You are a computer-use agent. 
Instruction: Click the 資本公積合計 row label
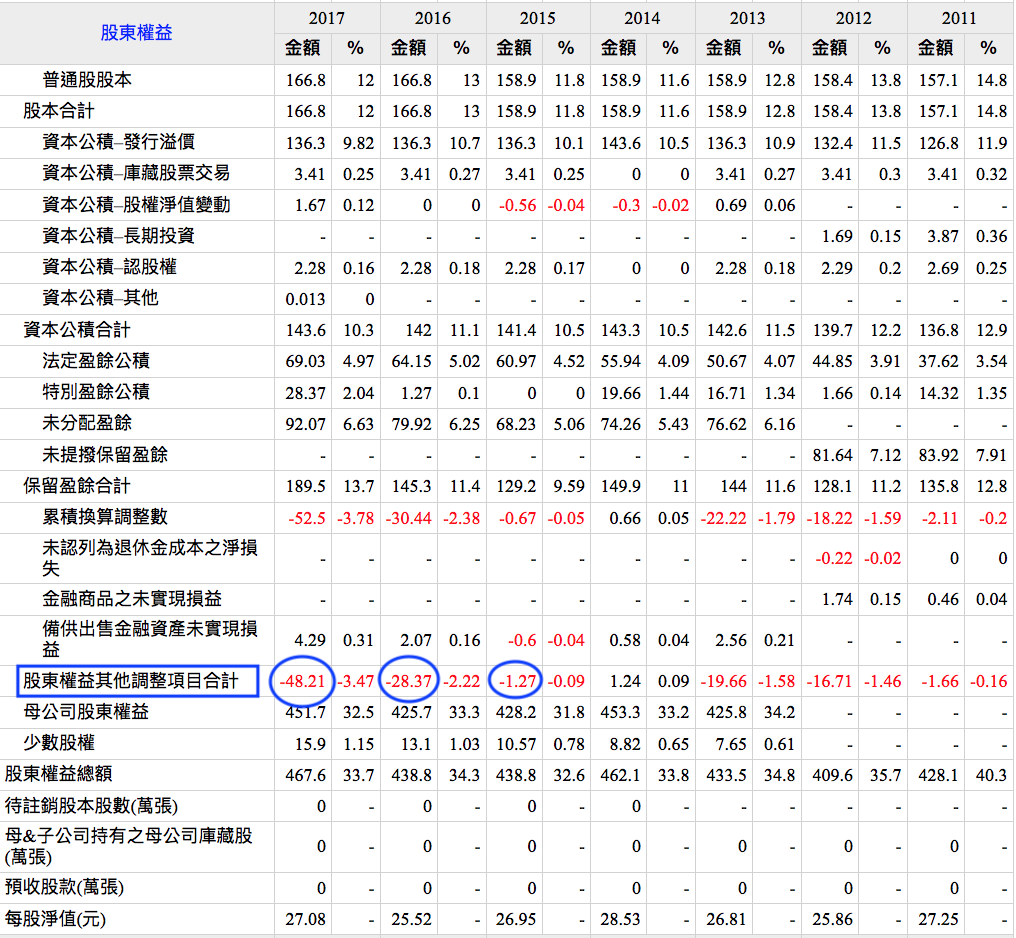click(x=77, y=330)
